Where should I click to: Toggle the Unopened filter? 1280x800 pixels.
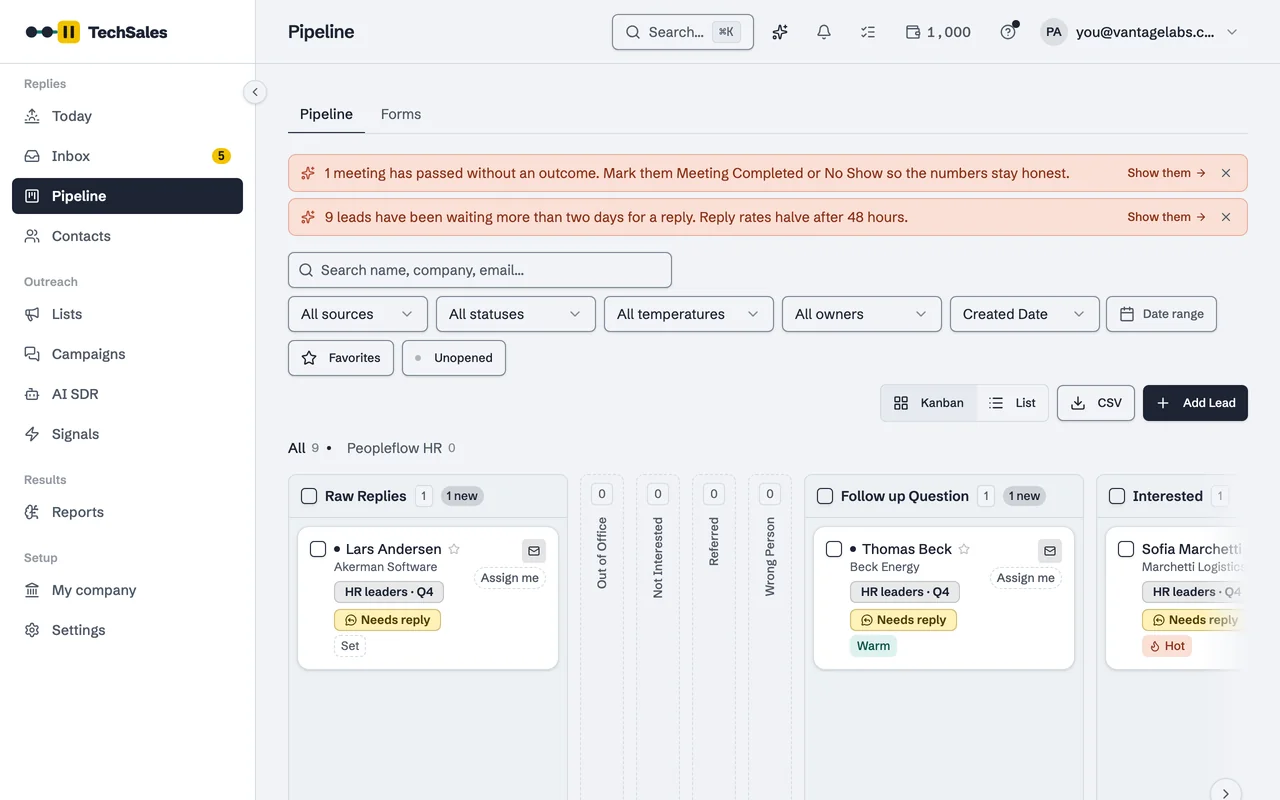tap(454, 358)
